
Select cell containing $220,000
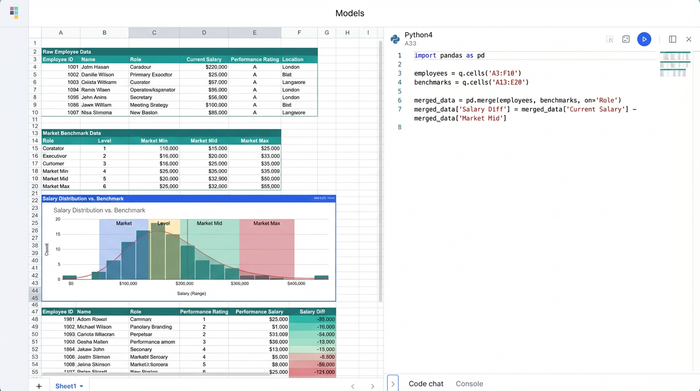click(204, 67)
